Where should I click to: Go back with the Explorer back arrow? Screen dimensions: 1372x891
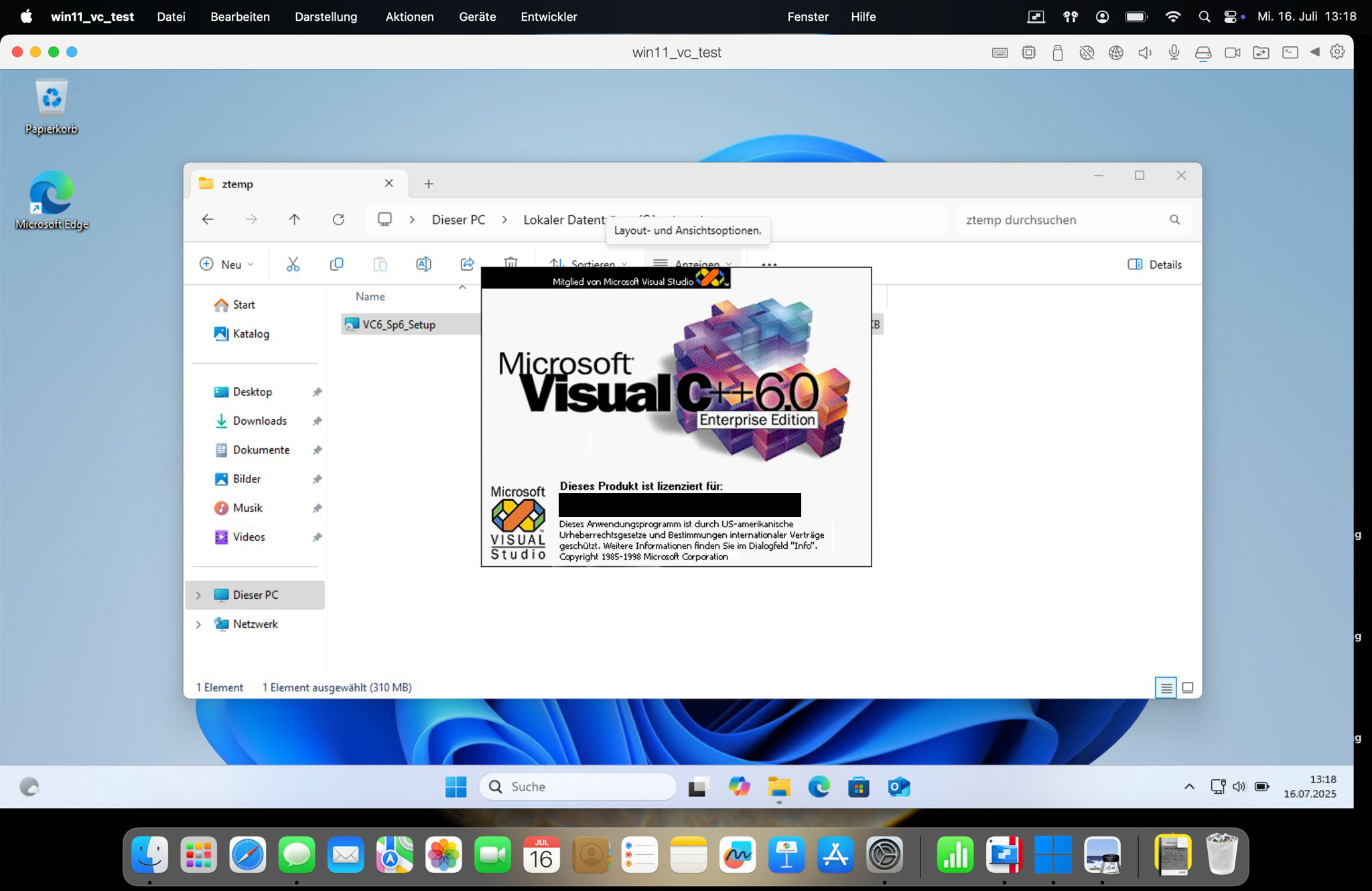click(208, 220)
